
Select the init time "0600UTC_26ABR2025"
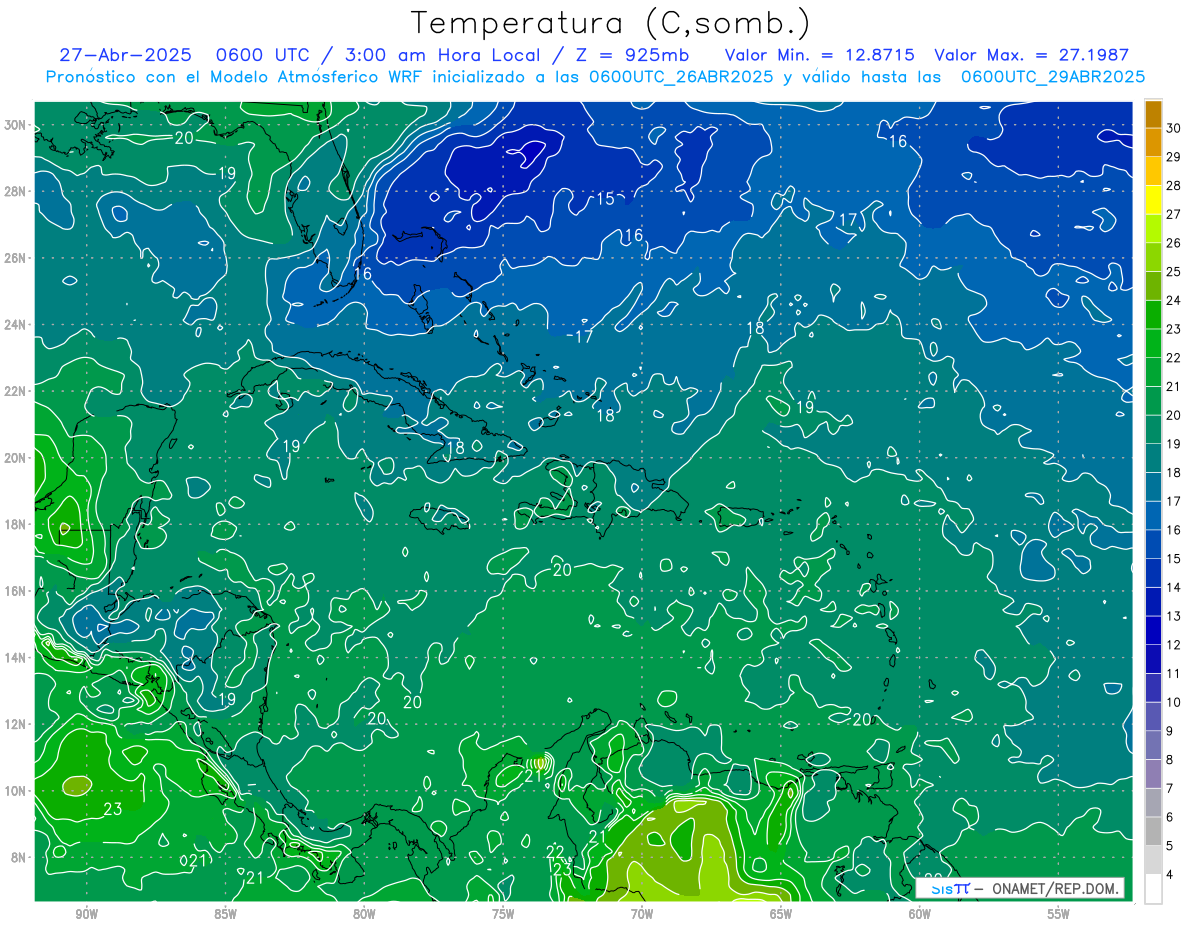point(682,77)
